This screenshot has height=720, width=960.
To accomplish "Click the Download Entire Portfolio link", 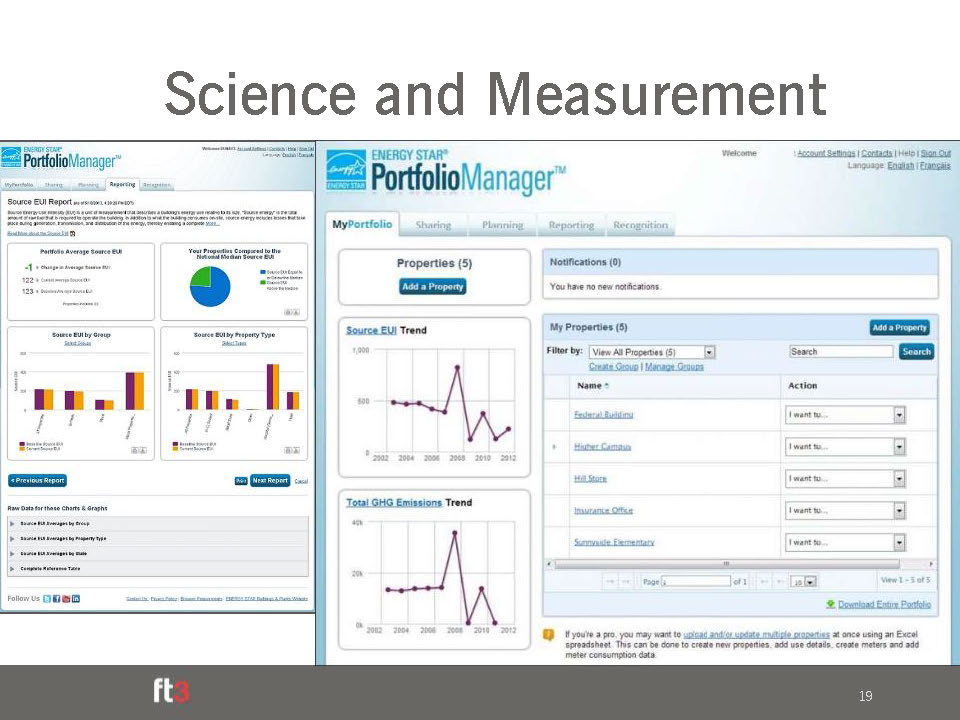I will (884, 604).
